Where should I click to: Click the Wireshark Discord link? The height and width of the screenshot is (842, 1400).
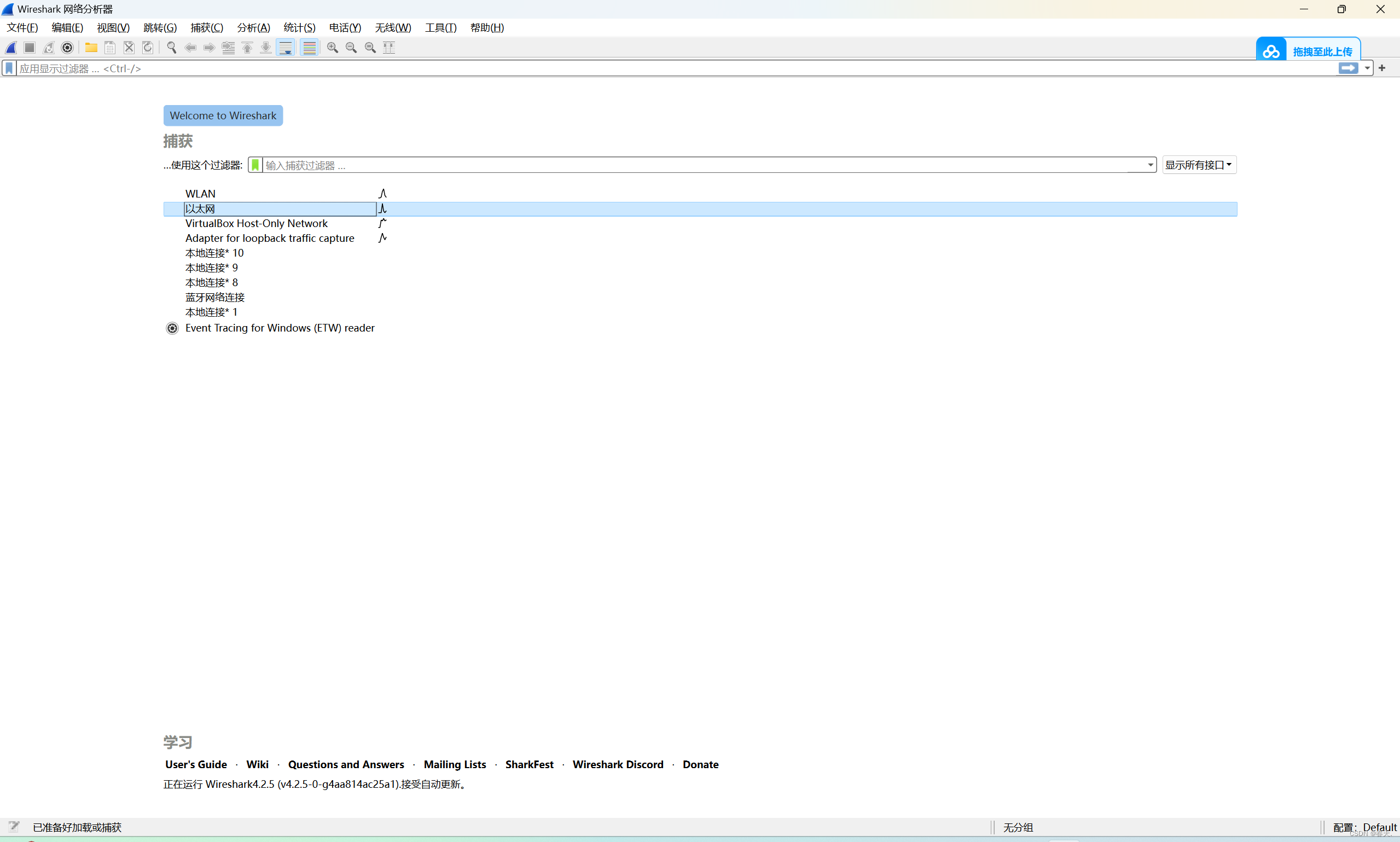pos(618,764)
